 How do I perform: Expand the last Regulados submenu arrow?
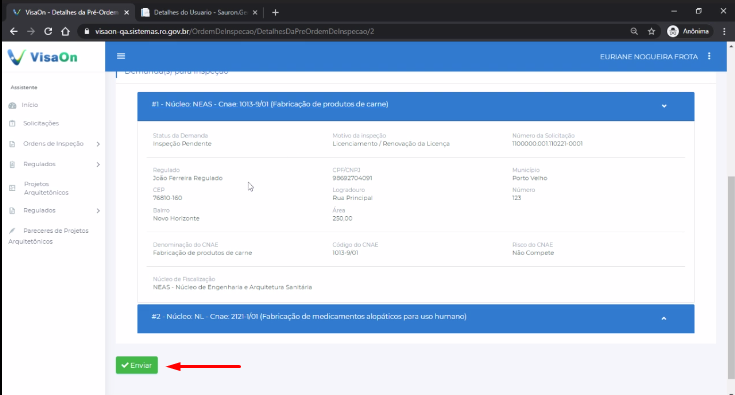pyautogui.click(x=98, y=211)
